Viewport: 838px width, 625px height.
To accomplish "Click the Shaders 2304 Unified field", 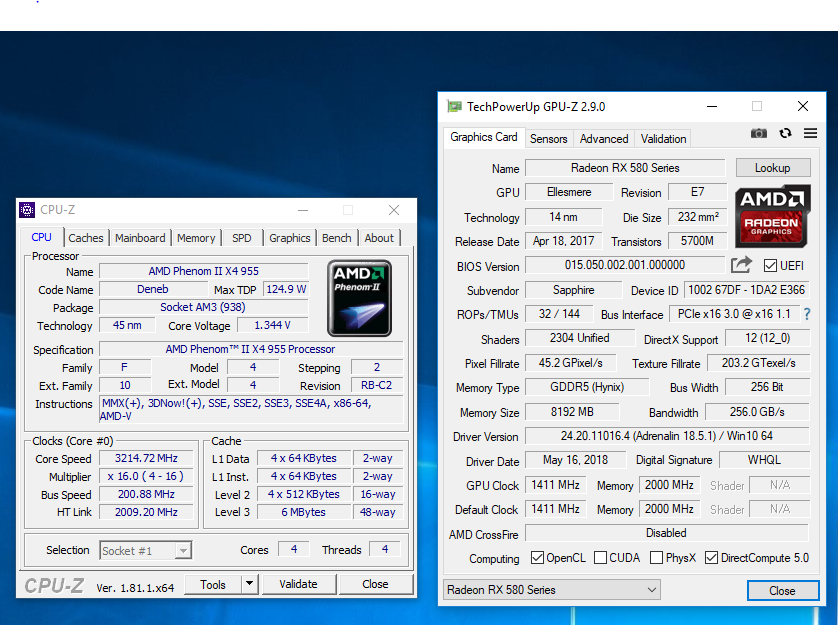I will click(x=579, y=338).
